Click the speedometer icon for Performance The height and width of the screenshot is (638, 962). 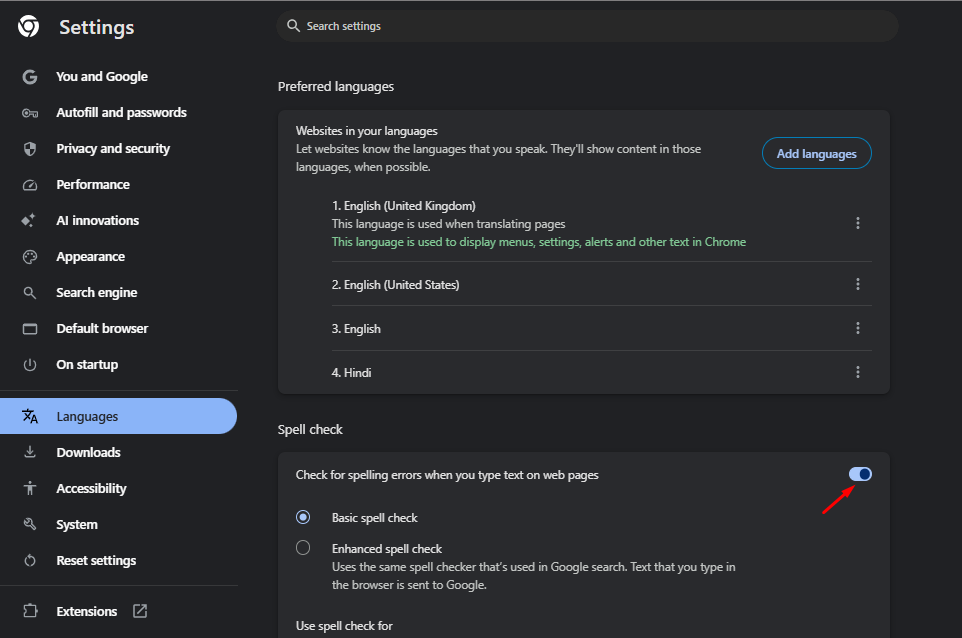[x=29, y=185]
